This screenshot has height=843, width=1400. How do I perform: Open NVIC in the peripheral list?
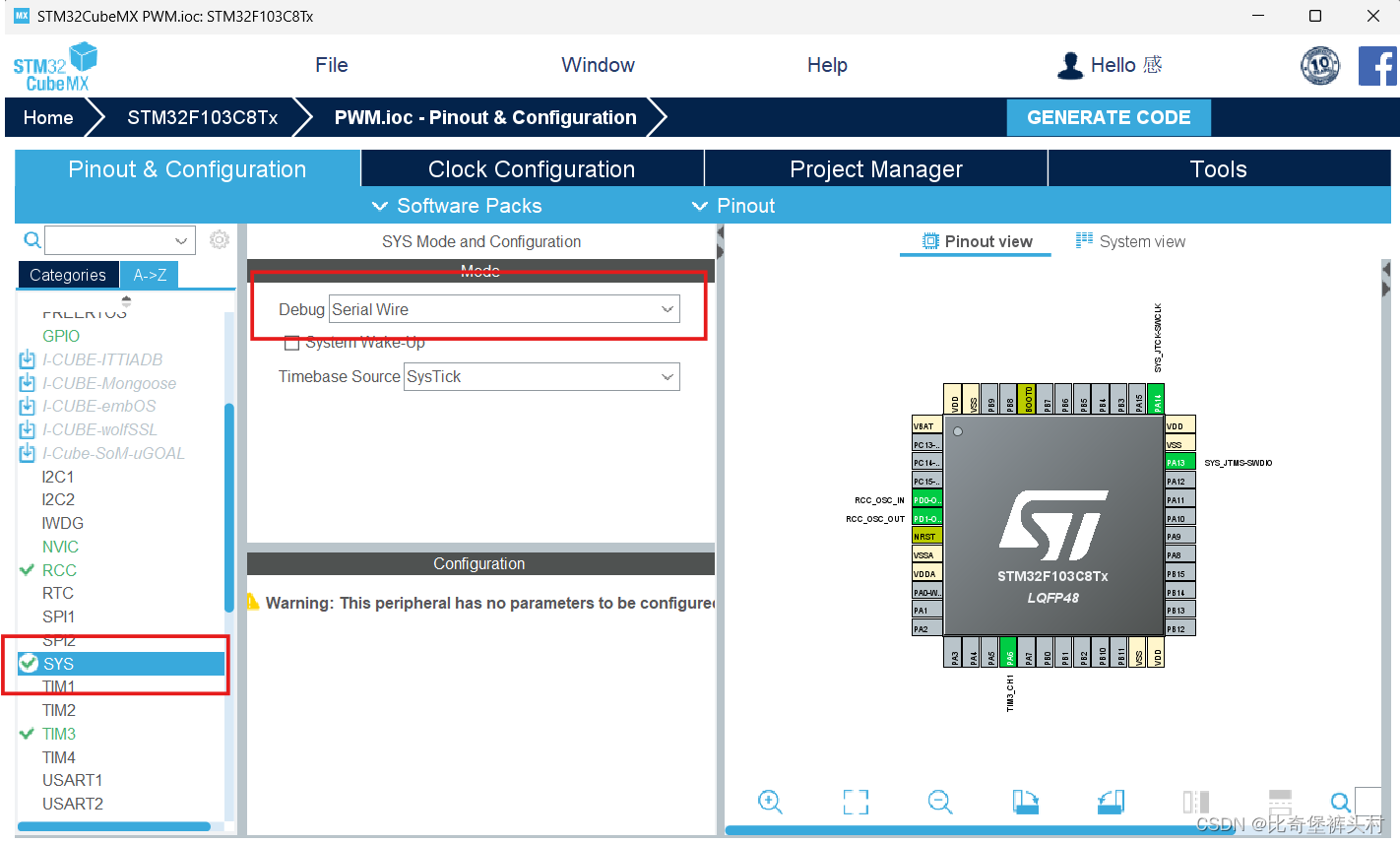60,547
